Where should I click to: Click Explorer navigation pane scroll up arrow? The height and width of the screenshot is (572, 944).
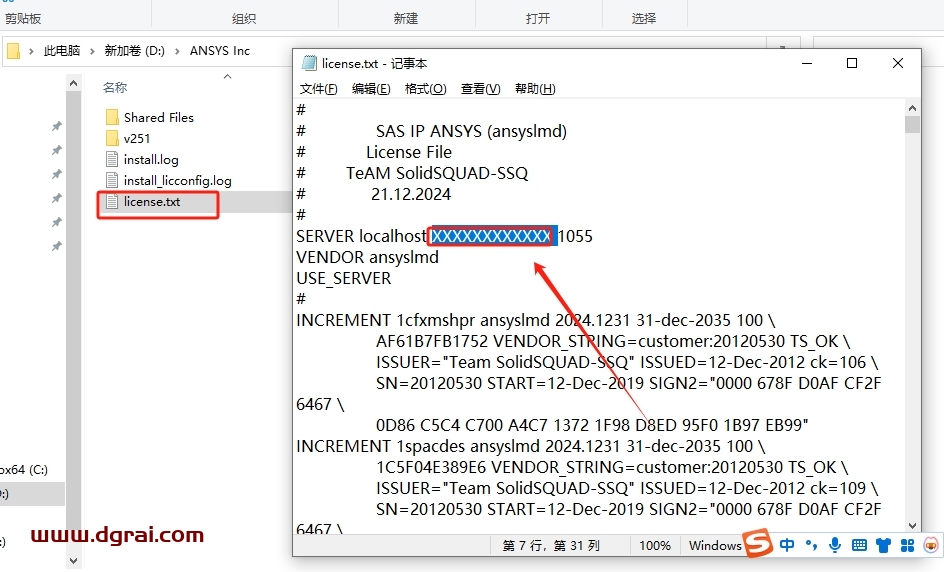[73, 83]
